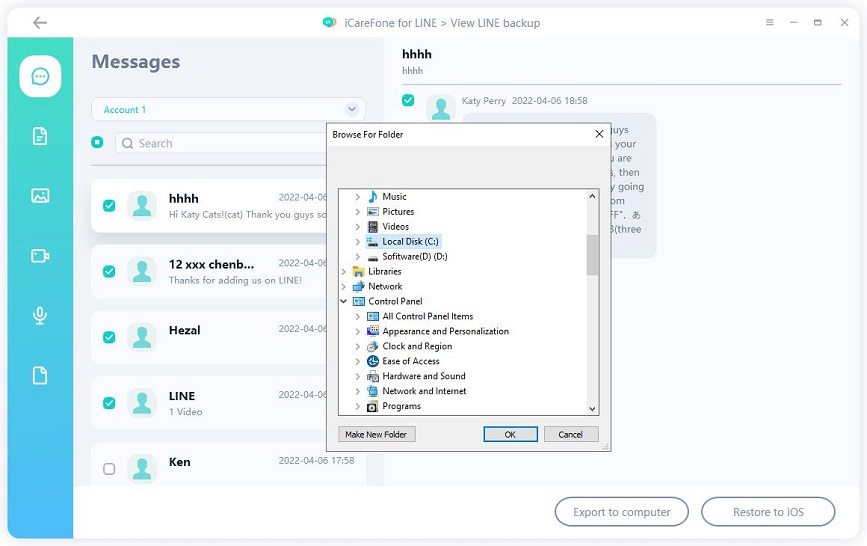This screenshot has width=867, height=546.
Task: Click the hhhh contact avatar
Action: click(142, 206)
